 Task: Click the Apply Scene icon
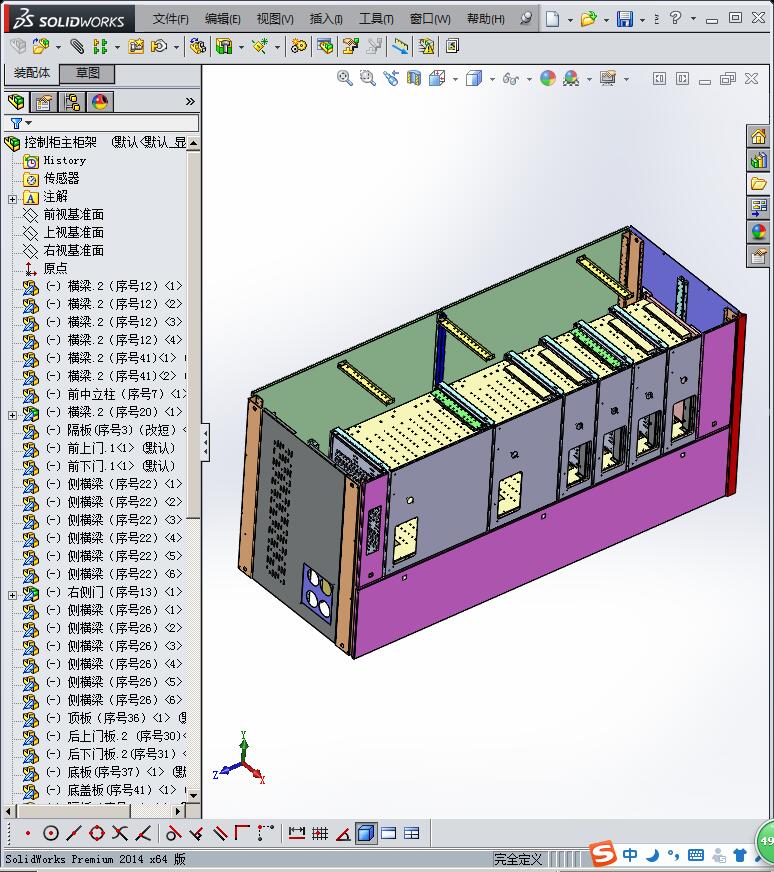tap(571, 78)
